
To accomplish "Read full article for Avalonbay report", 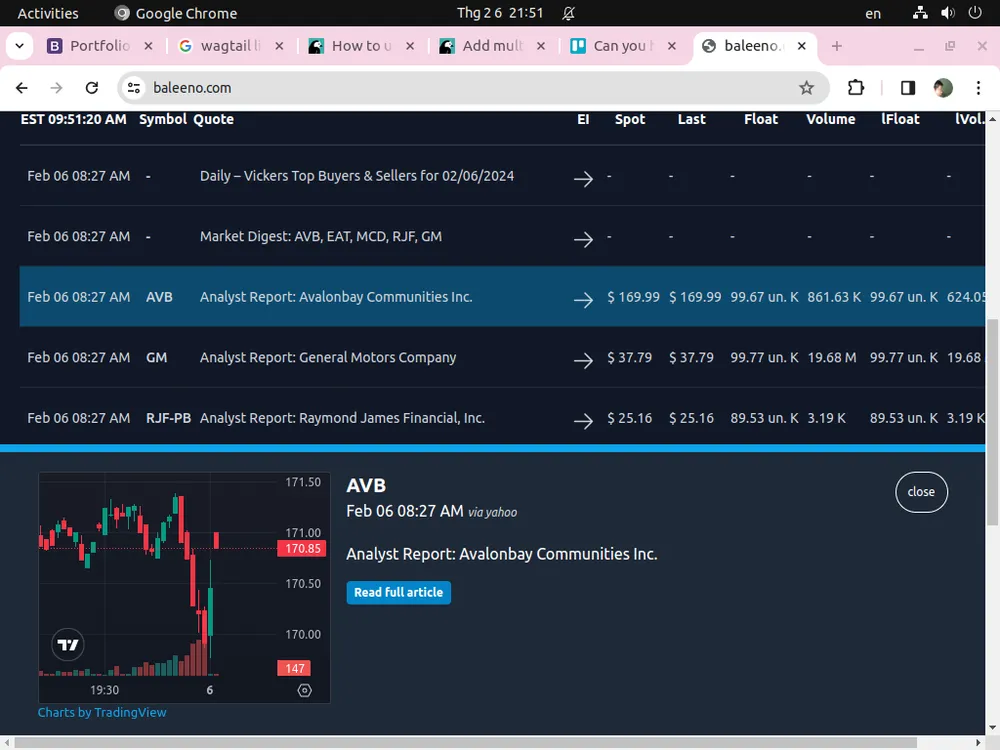I will point(399,592).
